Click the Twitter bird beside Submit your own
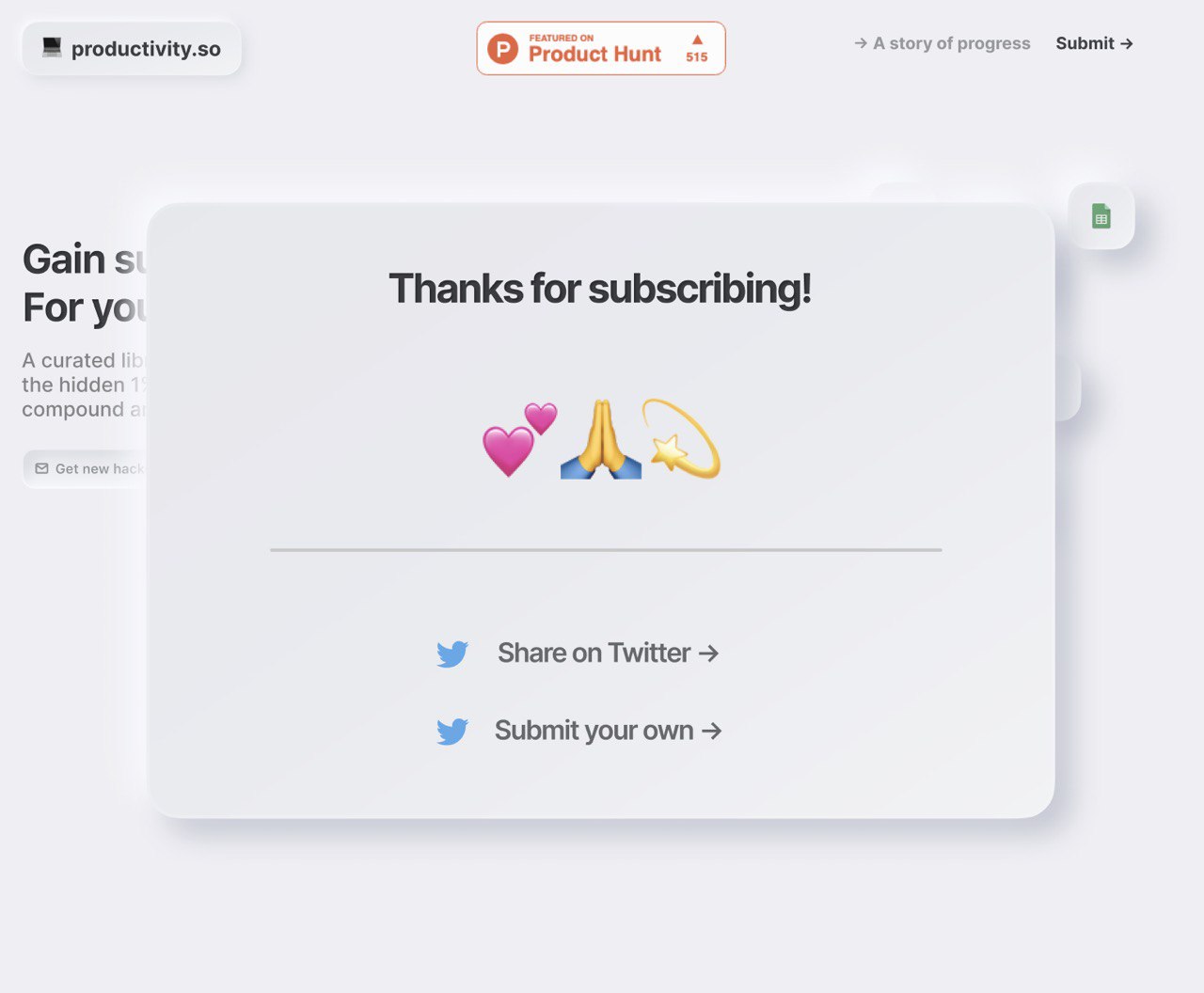The height and width of the screenshot is (993, 1204). [x=452, y=732]
